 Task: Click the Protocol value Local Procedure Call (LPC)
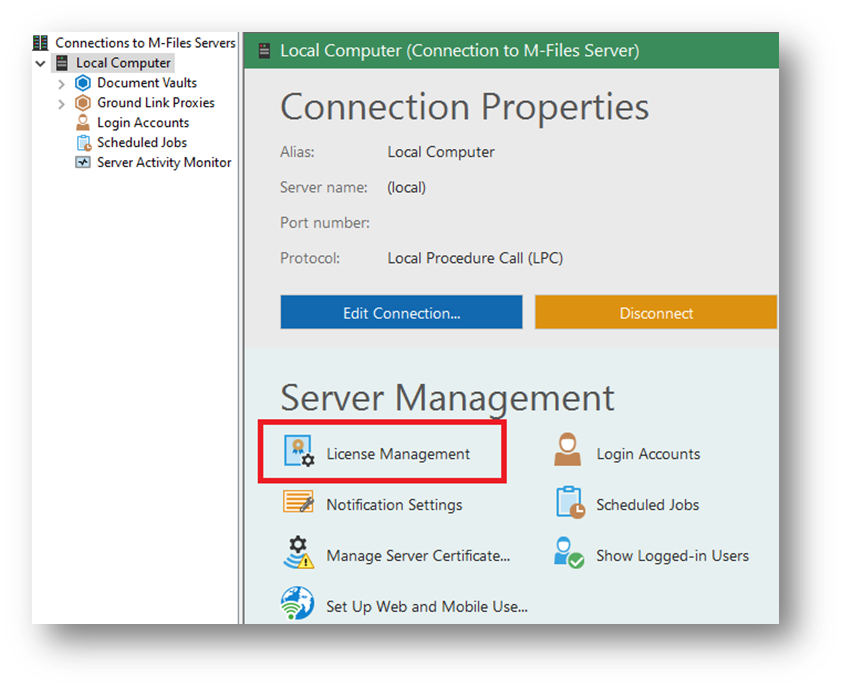475,258
